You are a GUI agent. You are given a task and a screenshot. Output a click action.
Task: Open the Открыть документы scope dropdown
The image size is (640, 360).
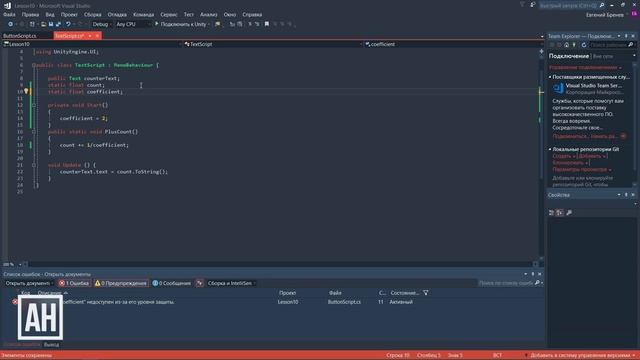(29, 283)
